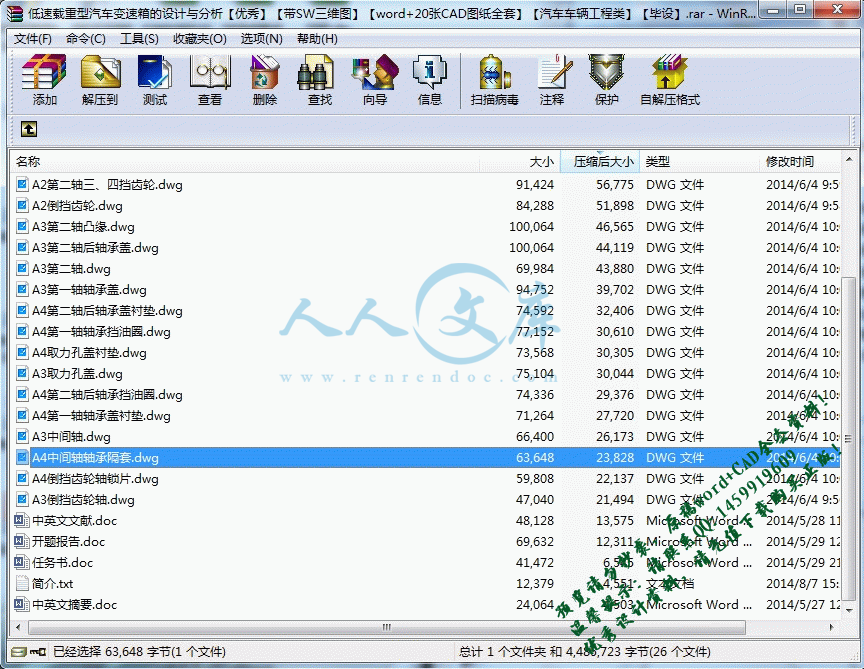Screen dimensions: 864x669
Task: Select file A2倒挡齿轮.dwg
Action: pos(77,206)
